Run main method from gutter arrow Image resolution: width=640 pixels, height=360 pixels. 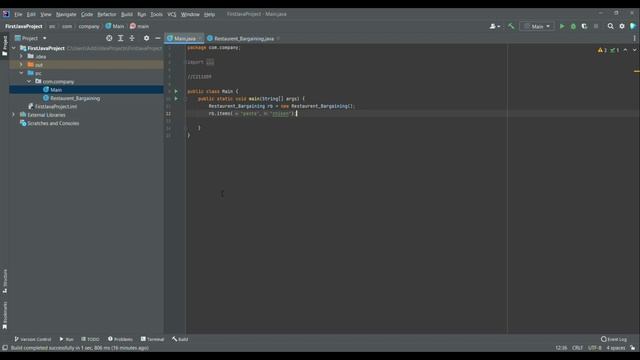pos(176,99)
